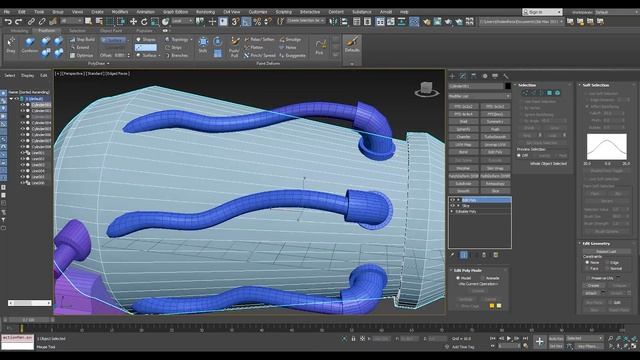Screen dimensions: 640x360
Task: Open the Customize menu
Action: point(258,12)
